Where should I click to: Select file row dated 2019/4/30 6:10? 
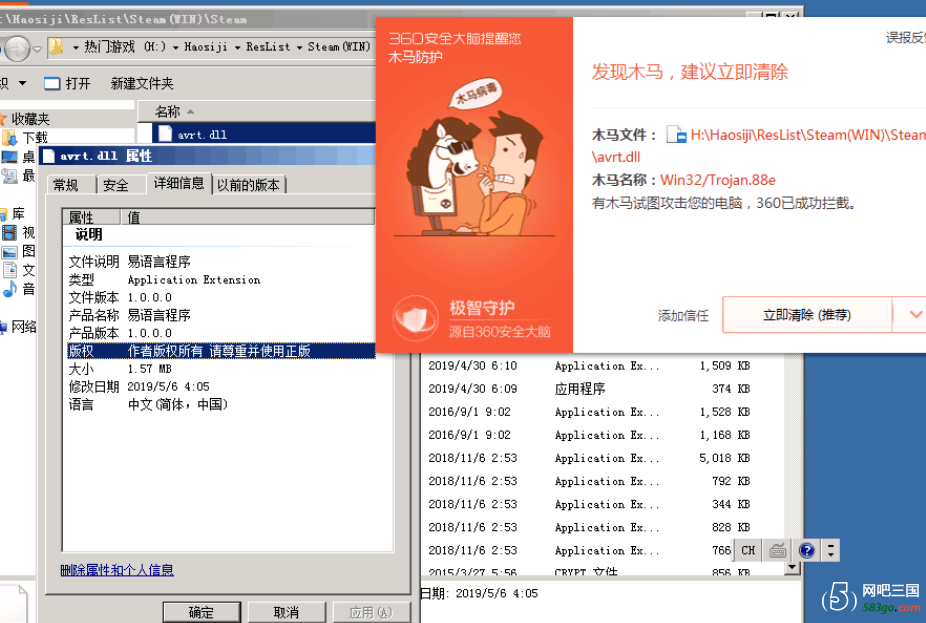602,366
